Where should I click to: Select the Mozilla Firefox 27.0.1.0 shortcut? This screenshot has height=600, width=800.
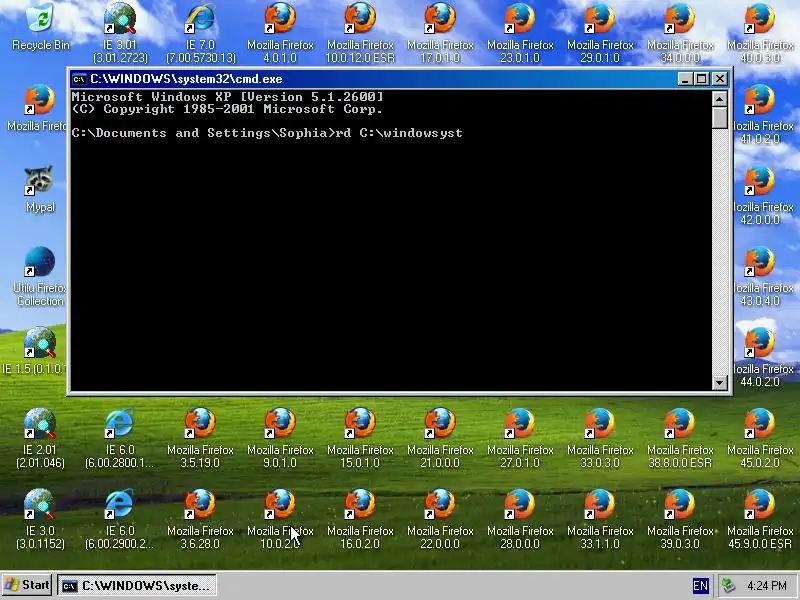(520, 438)
